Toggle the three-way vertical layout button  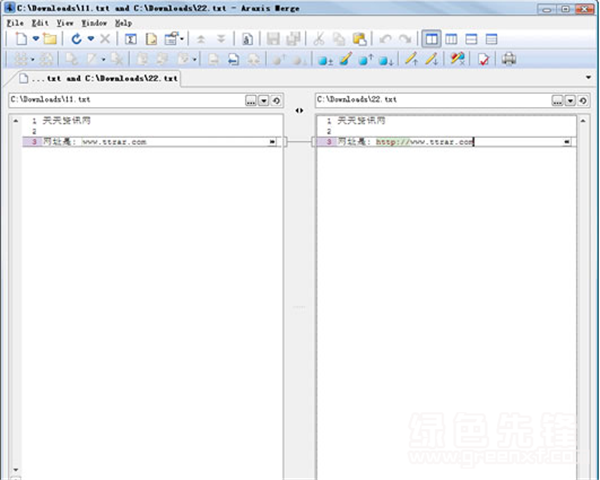pos(451,39)
